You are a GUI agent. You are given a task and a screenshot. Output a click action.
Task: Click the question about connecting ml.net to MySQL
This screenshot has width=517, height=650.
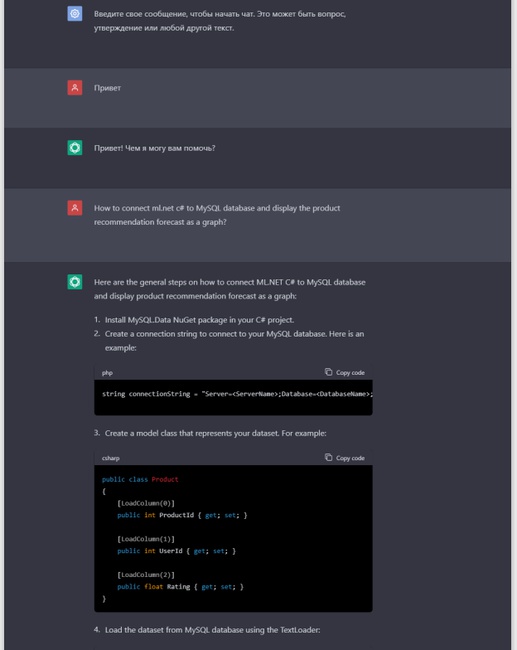pos(217,215)
